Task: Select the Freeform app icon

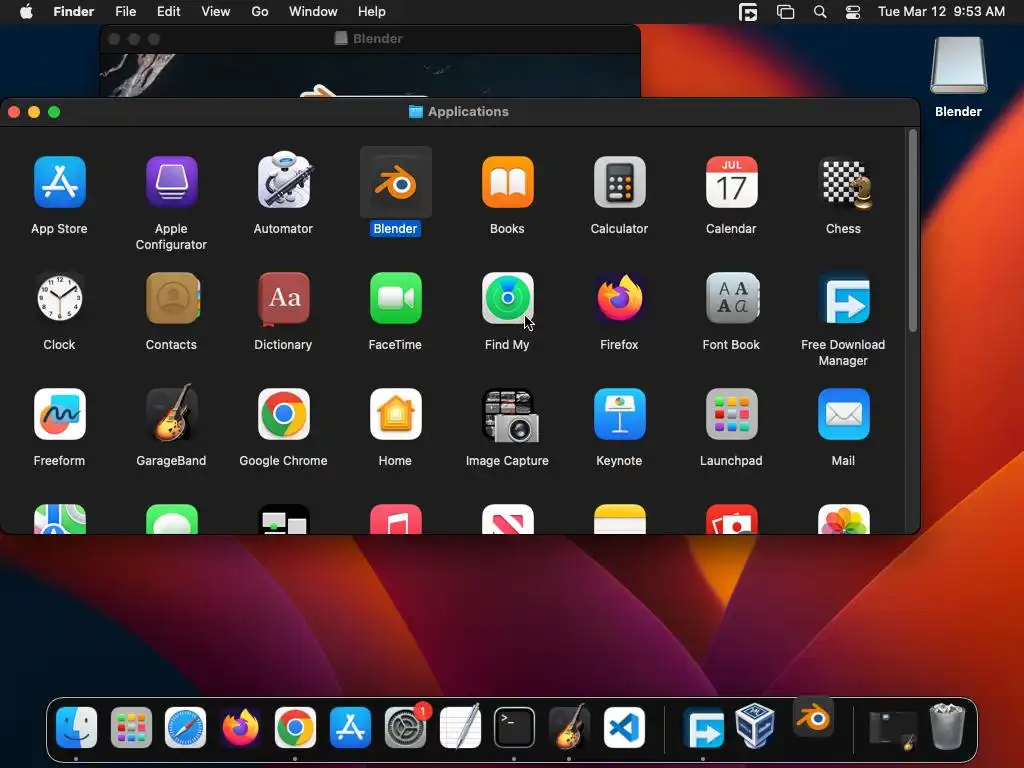Action: coord(59,414)
